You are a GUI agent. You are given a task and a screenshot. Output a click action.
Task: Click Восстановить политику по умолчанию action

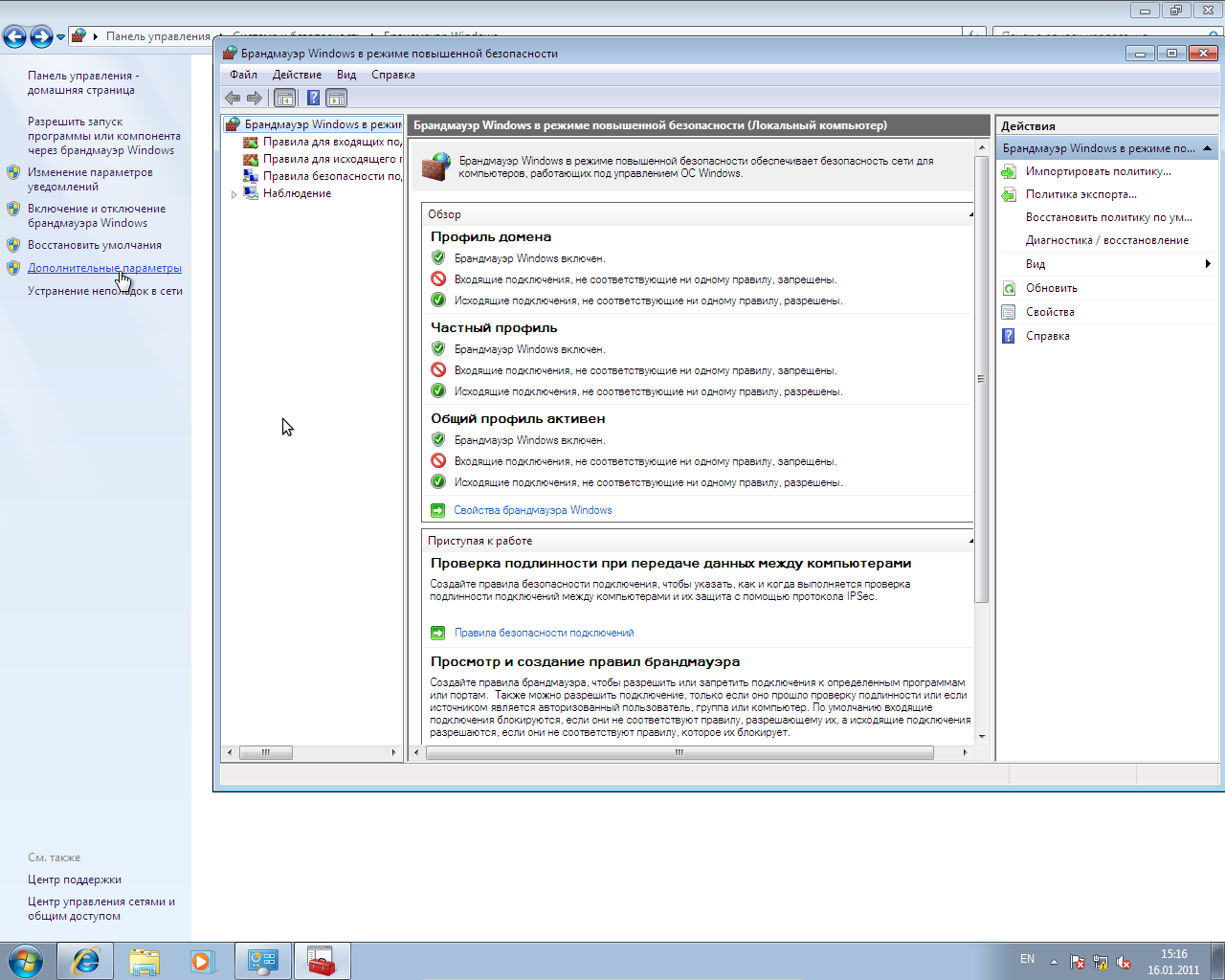click(x=1108, y=217)
